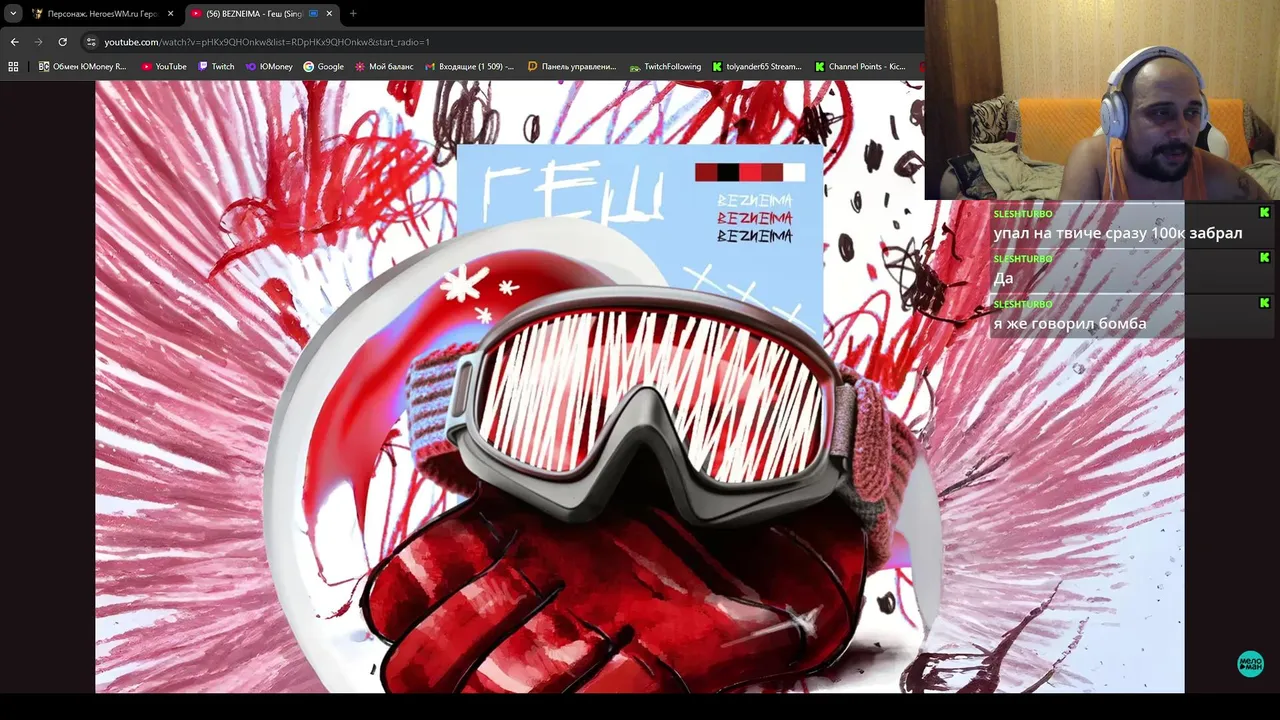Open the apps grid in bookmarks bar
This screenshot has height=720, width=1280.
(x=13, y=67)
